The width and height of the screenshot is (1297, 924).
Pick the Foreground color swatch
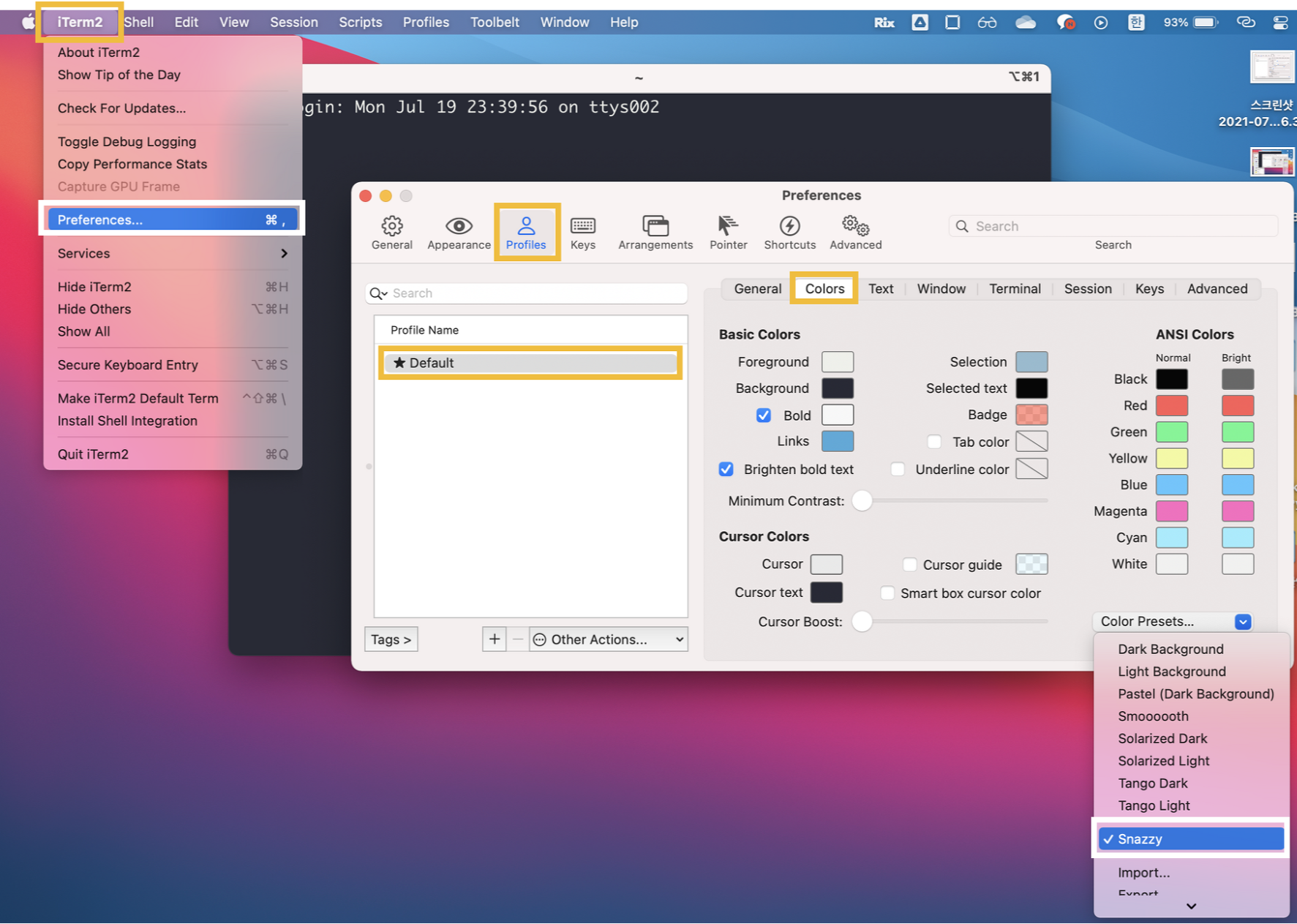(838, 362)
